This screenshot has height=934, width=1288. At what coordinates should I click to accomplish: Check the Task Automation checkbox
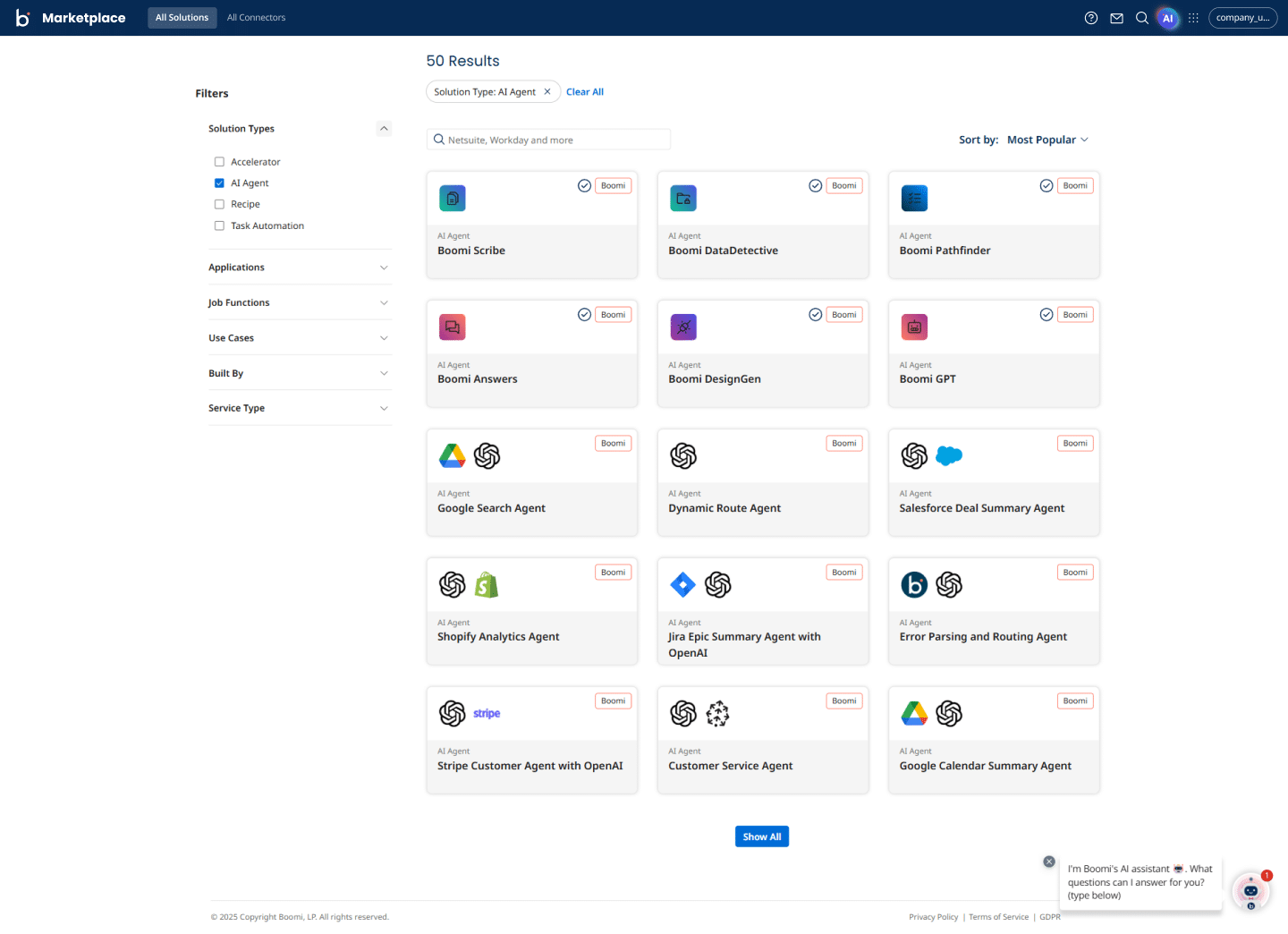pyautogui.click(x=219, y=226)
